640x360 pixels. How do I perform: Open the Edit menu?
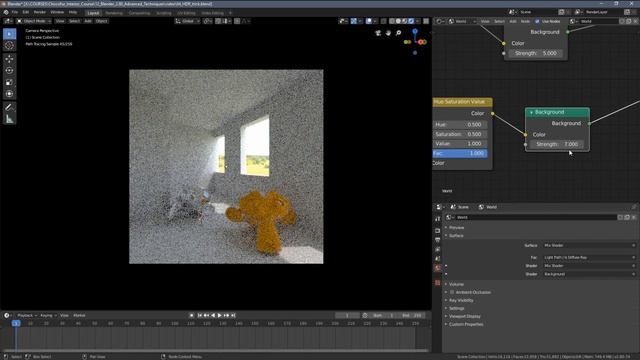(x=26, y=12)
